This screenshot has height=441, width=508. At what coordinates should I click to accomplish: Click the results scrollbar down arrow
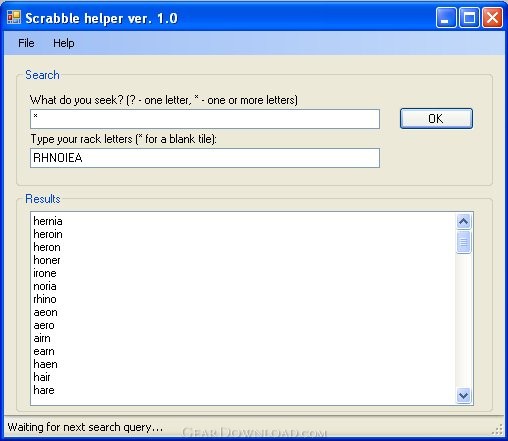[x=463, y=396]
